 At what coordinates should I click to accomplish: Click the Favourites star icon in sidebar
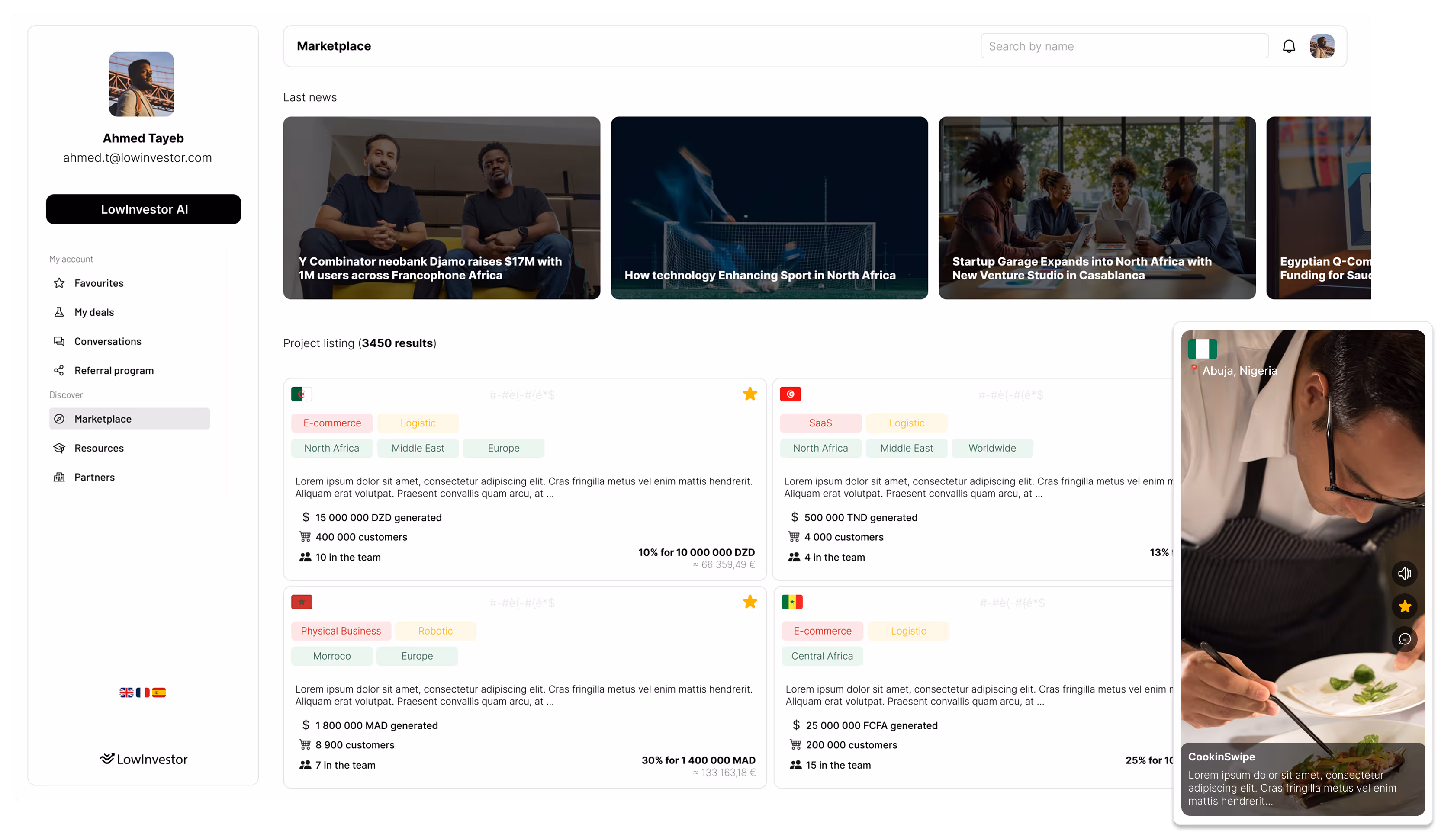tap(59, 283)
